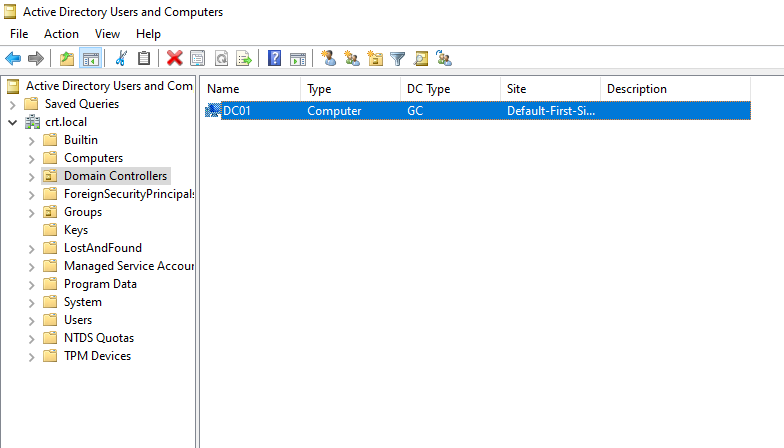Screen dimensions: 784x448
Task: Expand the ForeignSecurityPrincipals node
Action: 32,194
